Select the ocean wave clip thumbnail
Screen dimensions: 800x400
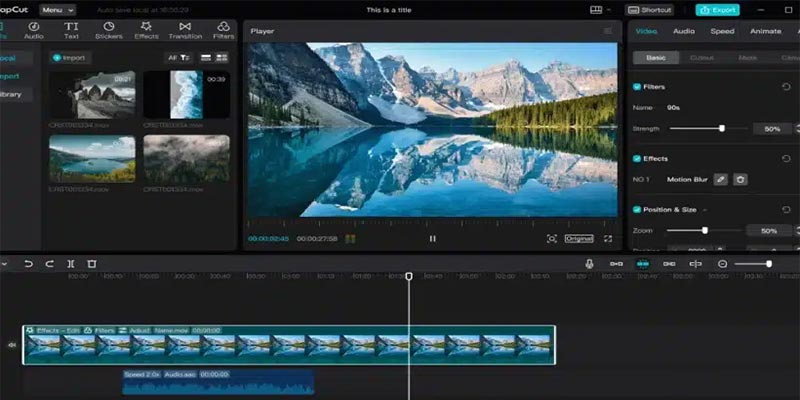(186, 95)
